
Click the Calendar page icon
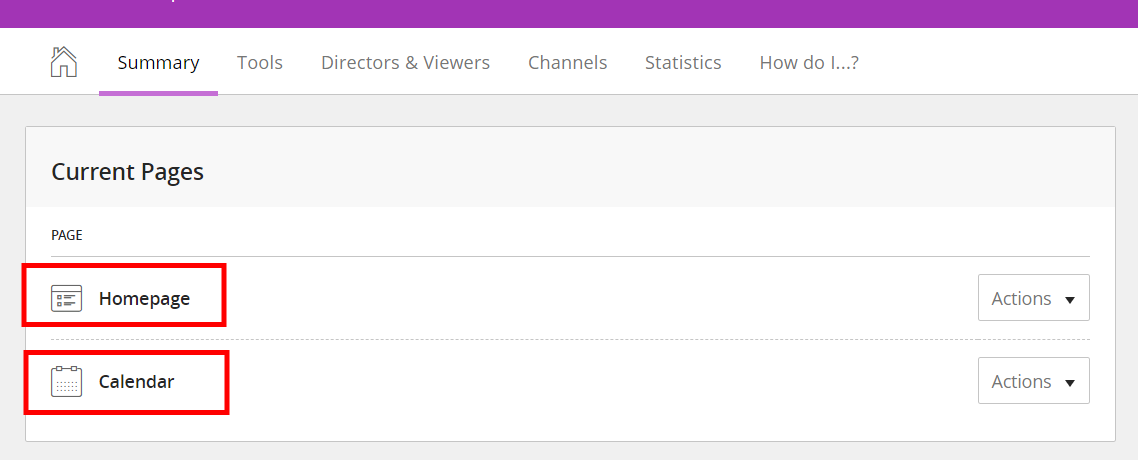click(66, 382)
